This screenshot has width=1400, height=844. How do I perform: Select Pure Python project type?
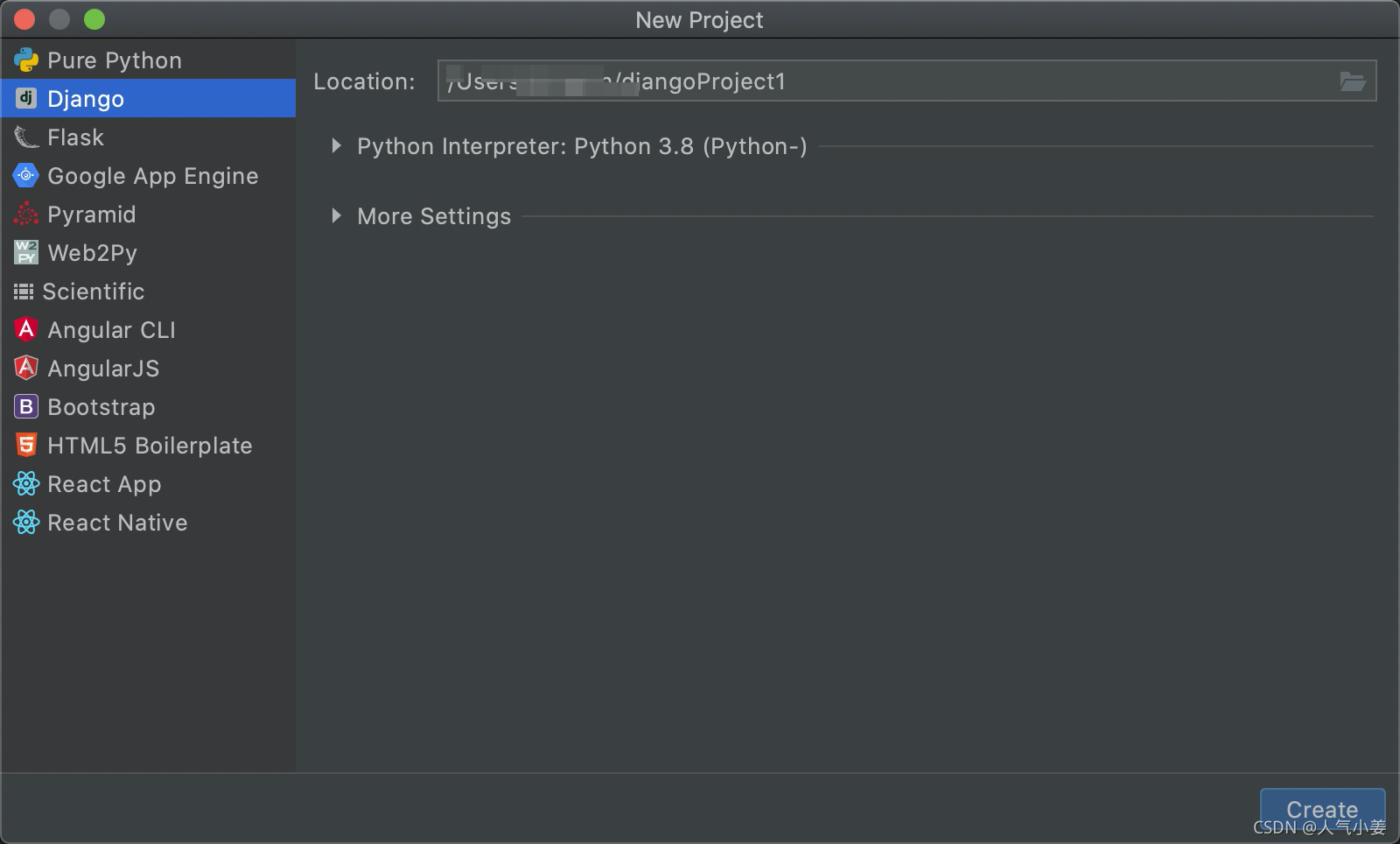[x=148, y=60]
